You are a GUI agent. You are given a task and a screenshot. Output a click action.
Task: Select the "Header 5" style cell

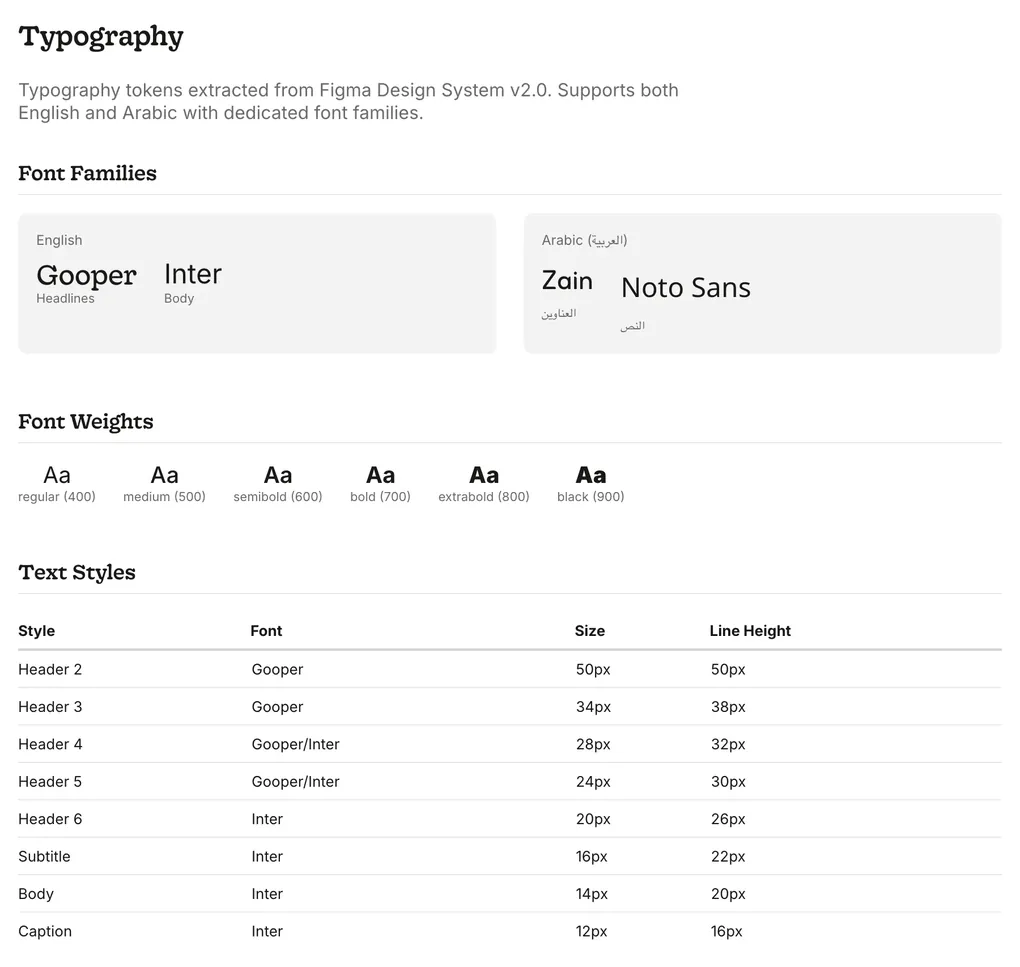[x=50, y=782]
